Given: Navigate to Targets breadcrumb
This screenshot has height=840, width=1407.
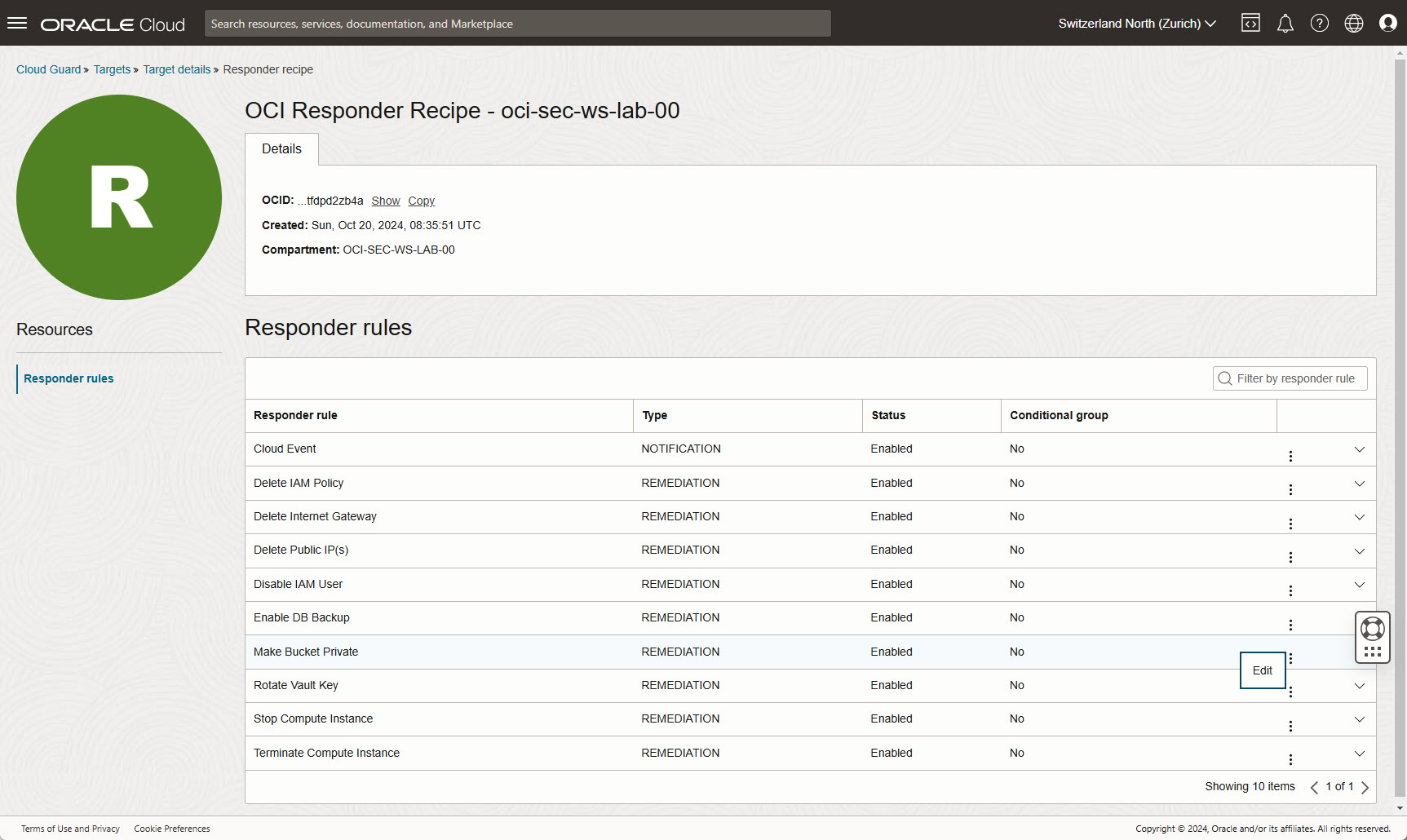Looking at the screenshot, I should pos(112,69).
